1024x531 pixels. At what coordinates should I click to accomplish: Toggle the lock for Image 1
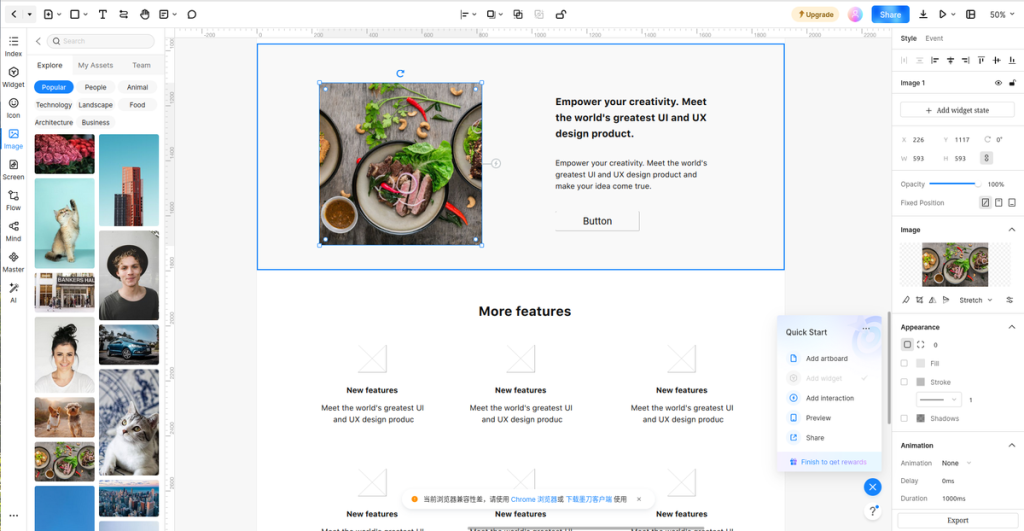(x=1012, y=83)
